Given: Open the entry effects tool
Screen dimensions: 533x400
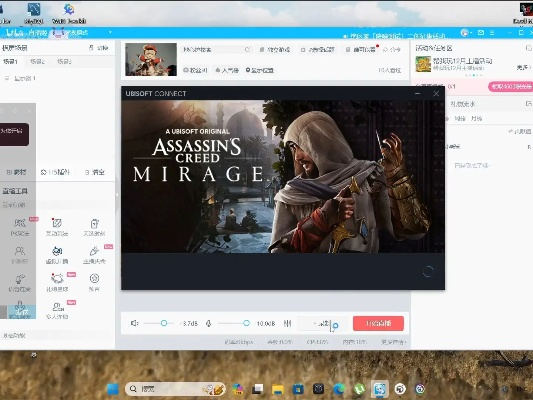Looking at the screenshot, I should coord(20,283).
